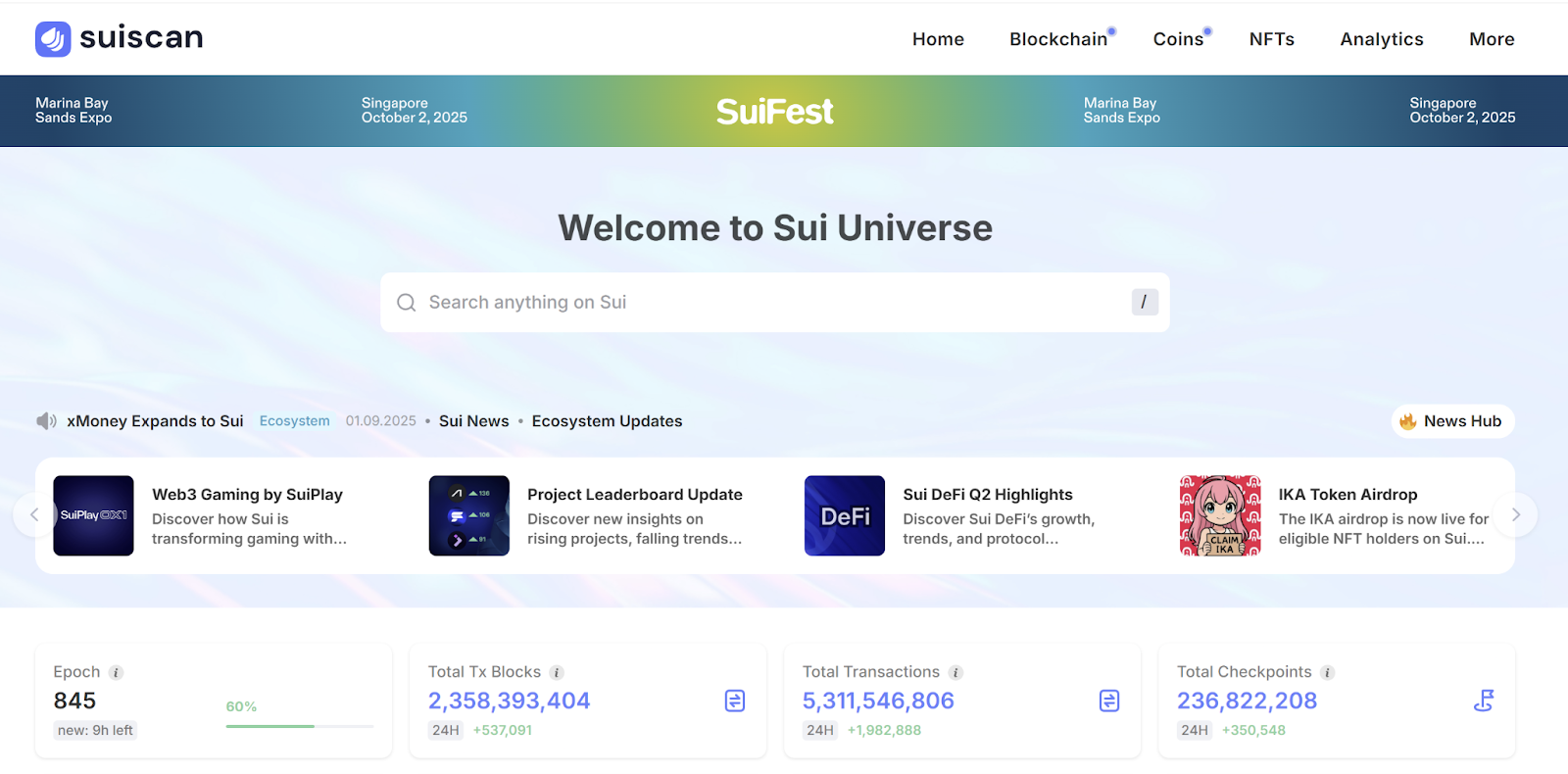This screenshot has width=1568, height=774.
Task: Open the DeFi thumbnail image
Action: point(845,515)
